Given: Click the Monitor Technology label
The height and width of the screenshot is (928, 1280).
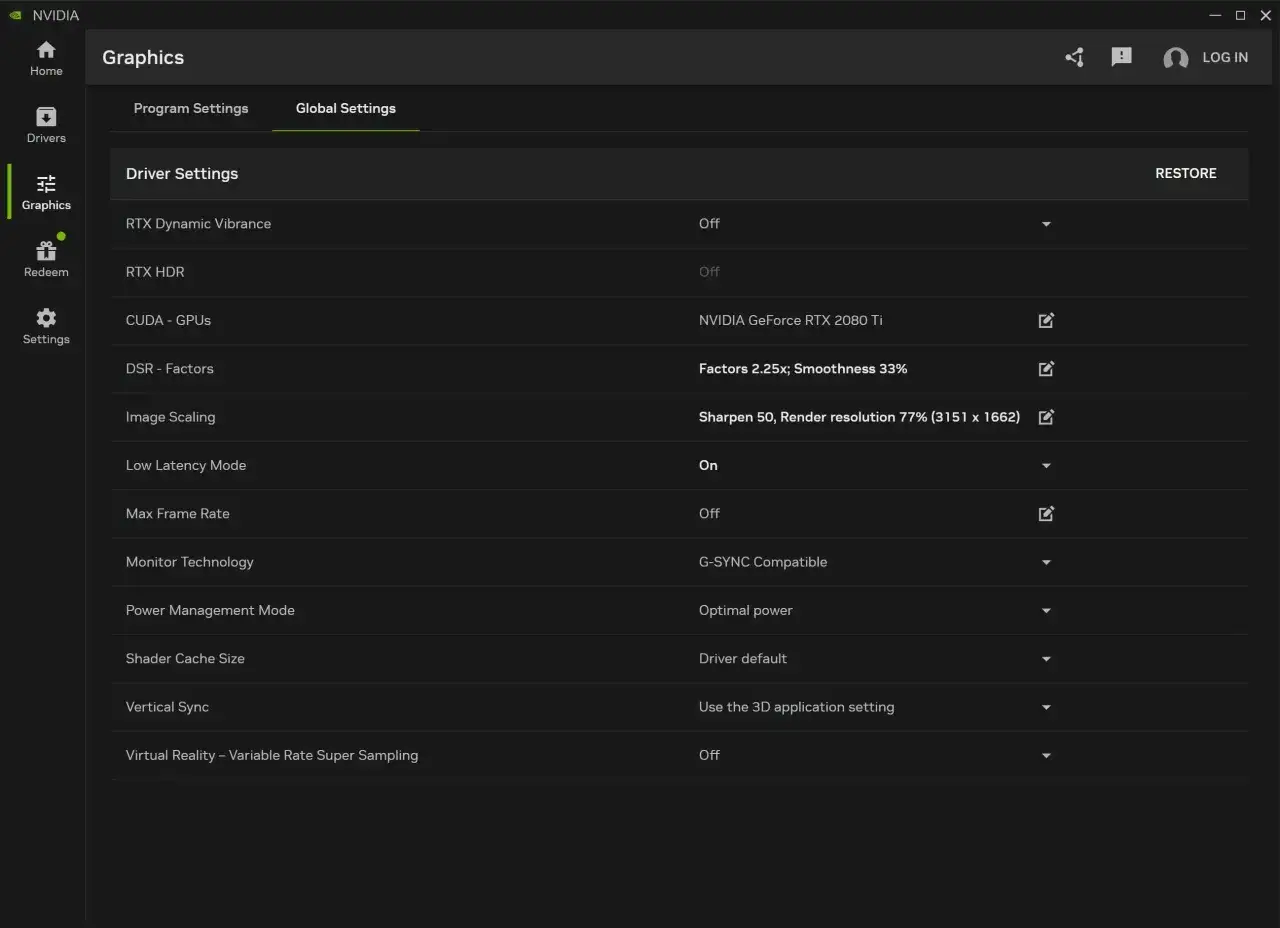Looking at the screenshot, I should pyautogui.click(x=190, y=562).
